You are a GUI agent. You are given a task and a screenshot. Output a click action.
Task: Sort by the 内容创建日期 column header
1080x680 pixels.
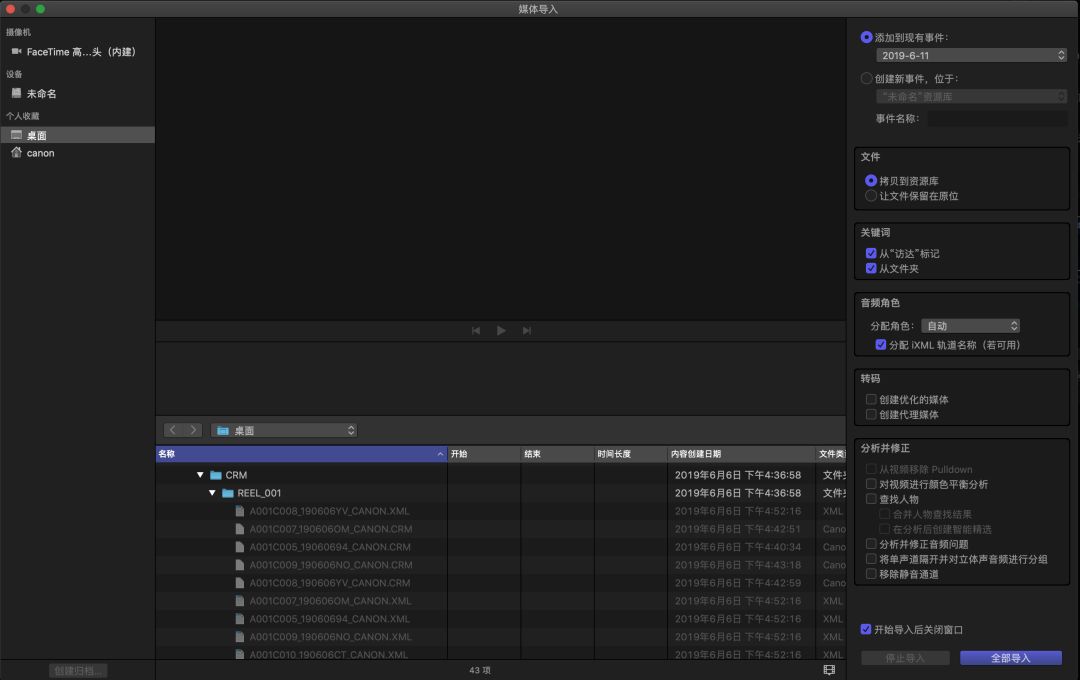click(740, 454)
